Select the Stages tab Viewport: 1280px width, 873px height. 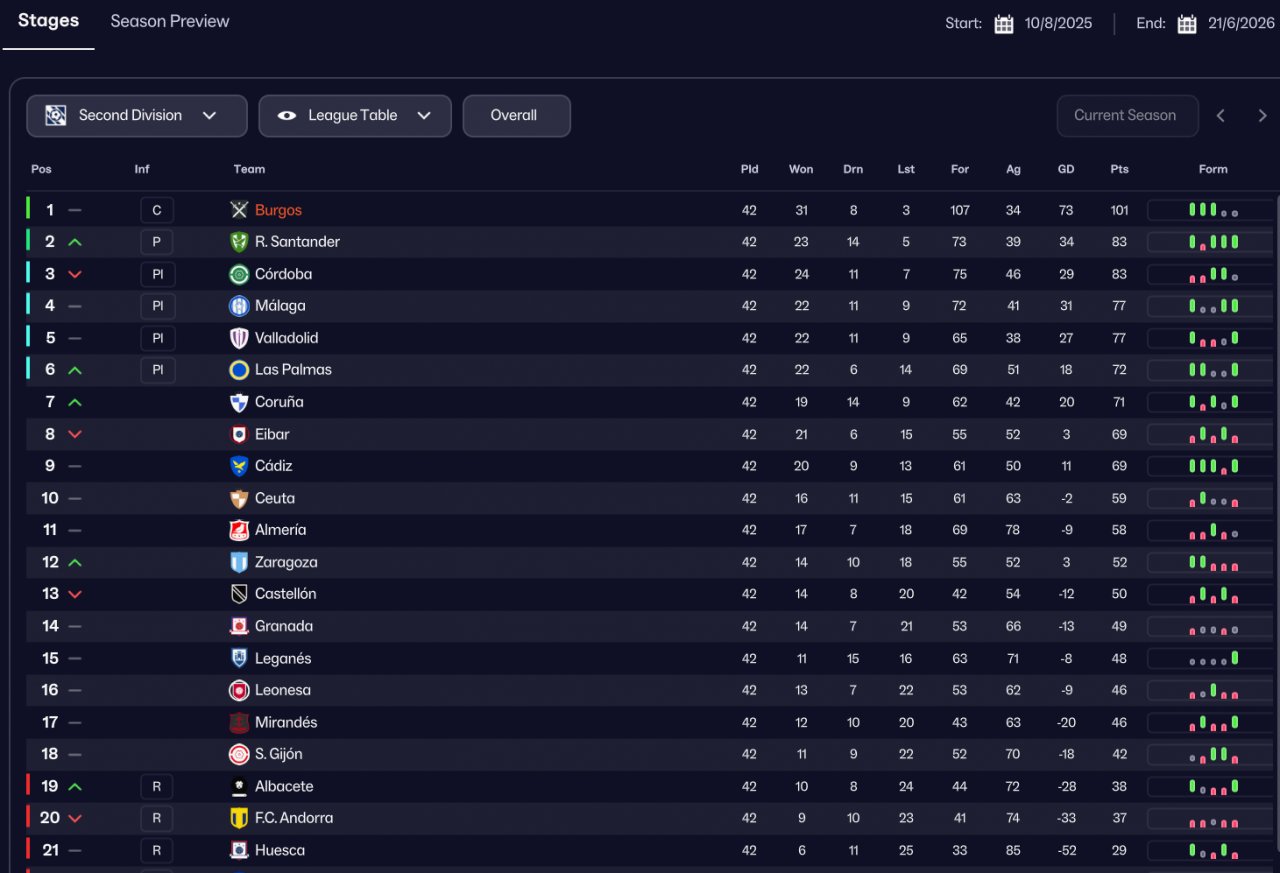click(x=48, y=21)
